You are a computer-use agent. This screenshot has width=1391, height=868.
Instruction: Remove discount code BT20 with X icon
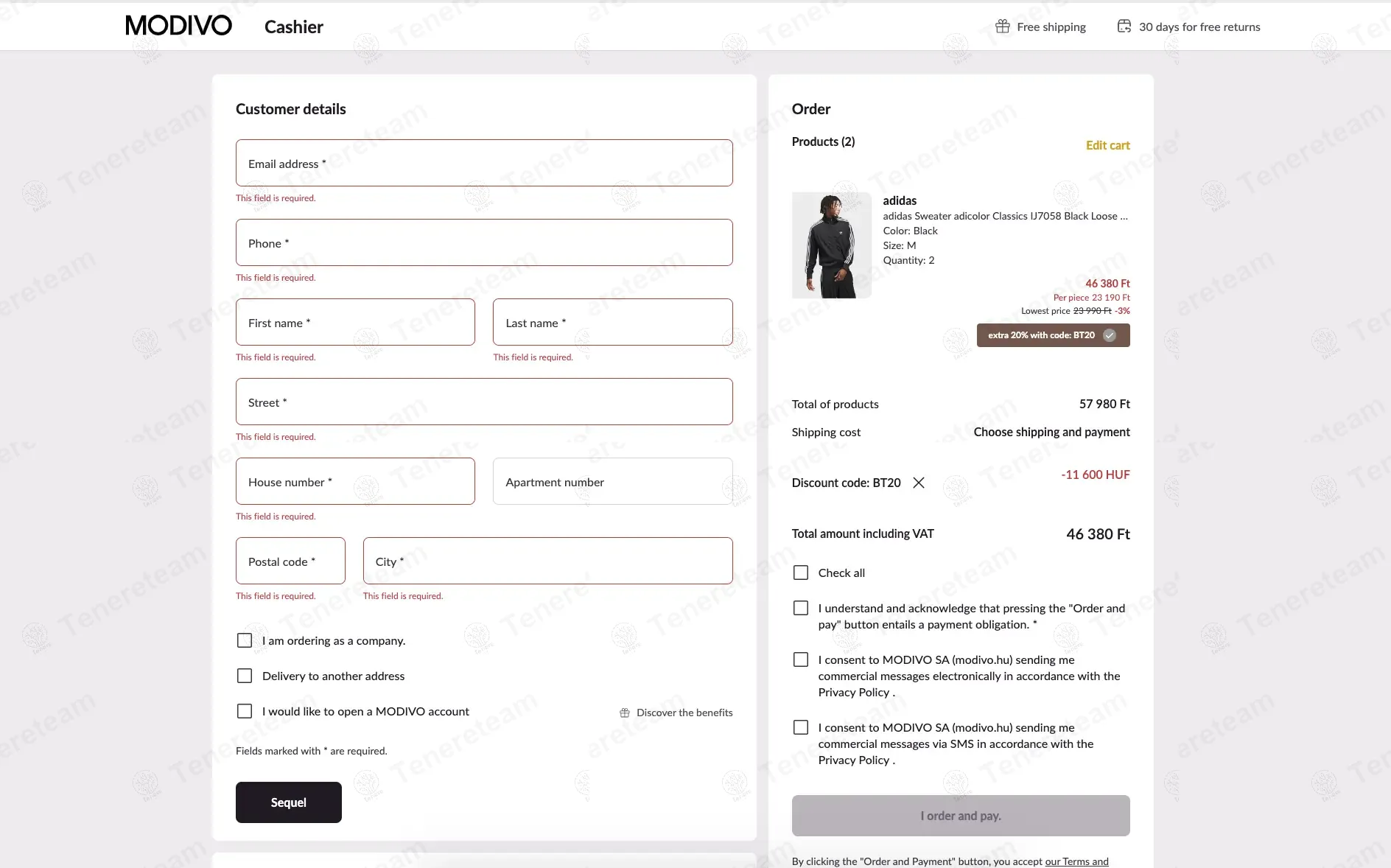tap(919, 483)
